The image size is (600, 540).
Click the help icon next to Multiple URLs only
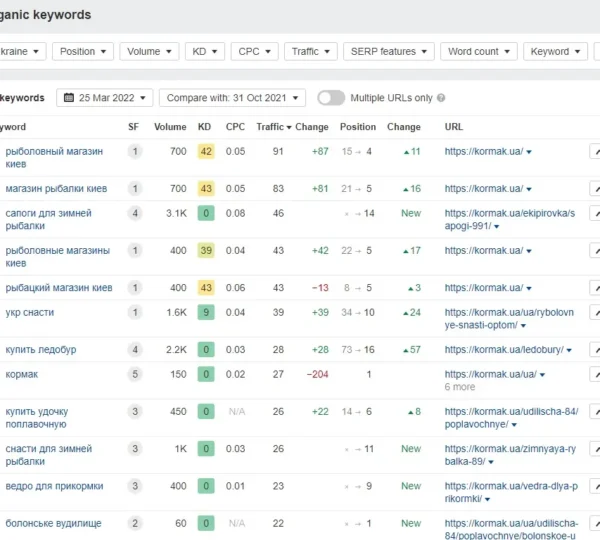pyautogui.click(x=441, y=98)
